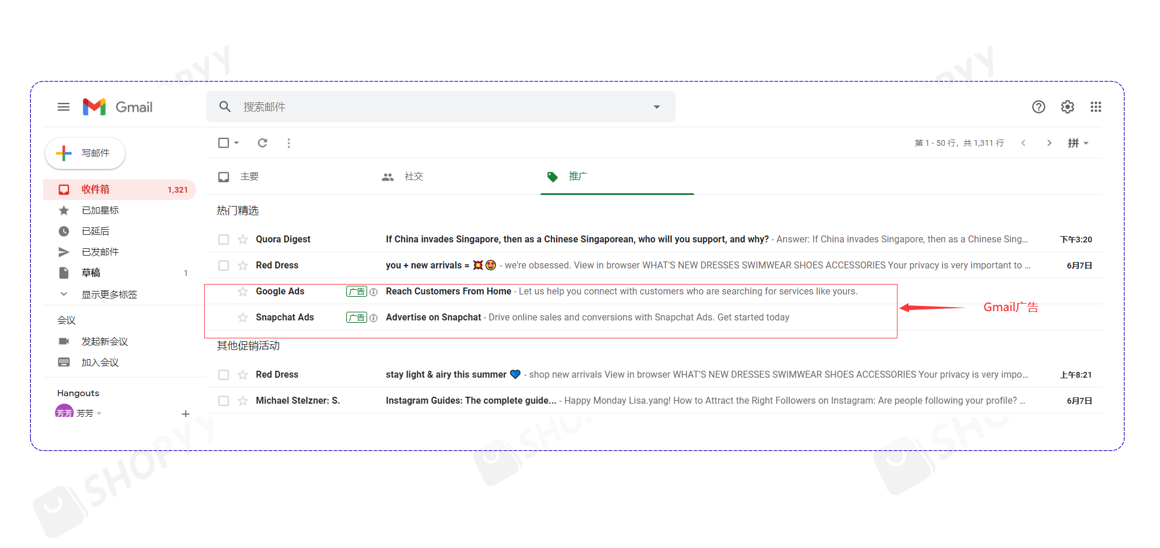1160x548 pixels.
Task: Tick the Quora Digest email checkbox
Action: (x=224, y=240)
